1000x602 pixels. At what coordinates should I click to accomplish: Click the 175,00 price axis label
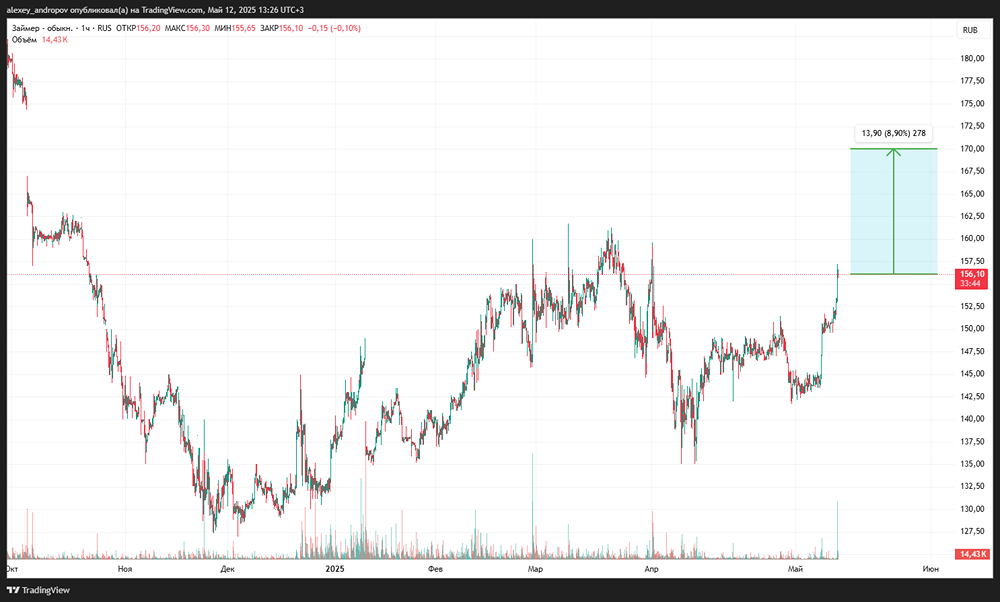pos(972,103)
